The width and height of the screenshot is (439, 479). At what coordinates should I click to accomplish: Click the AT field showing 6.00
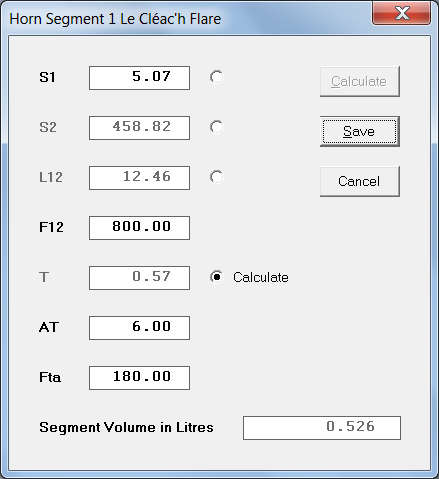[139, 328]
